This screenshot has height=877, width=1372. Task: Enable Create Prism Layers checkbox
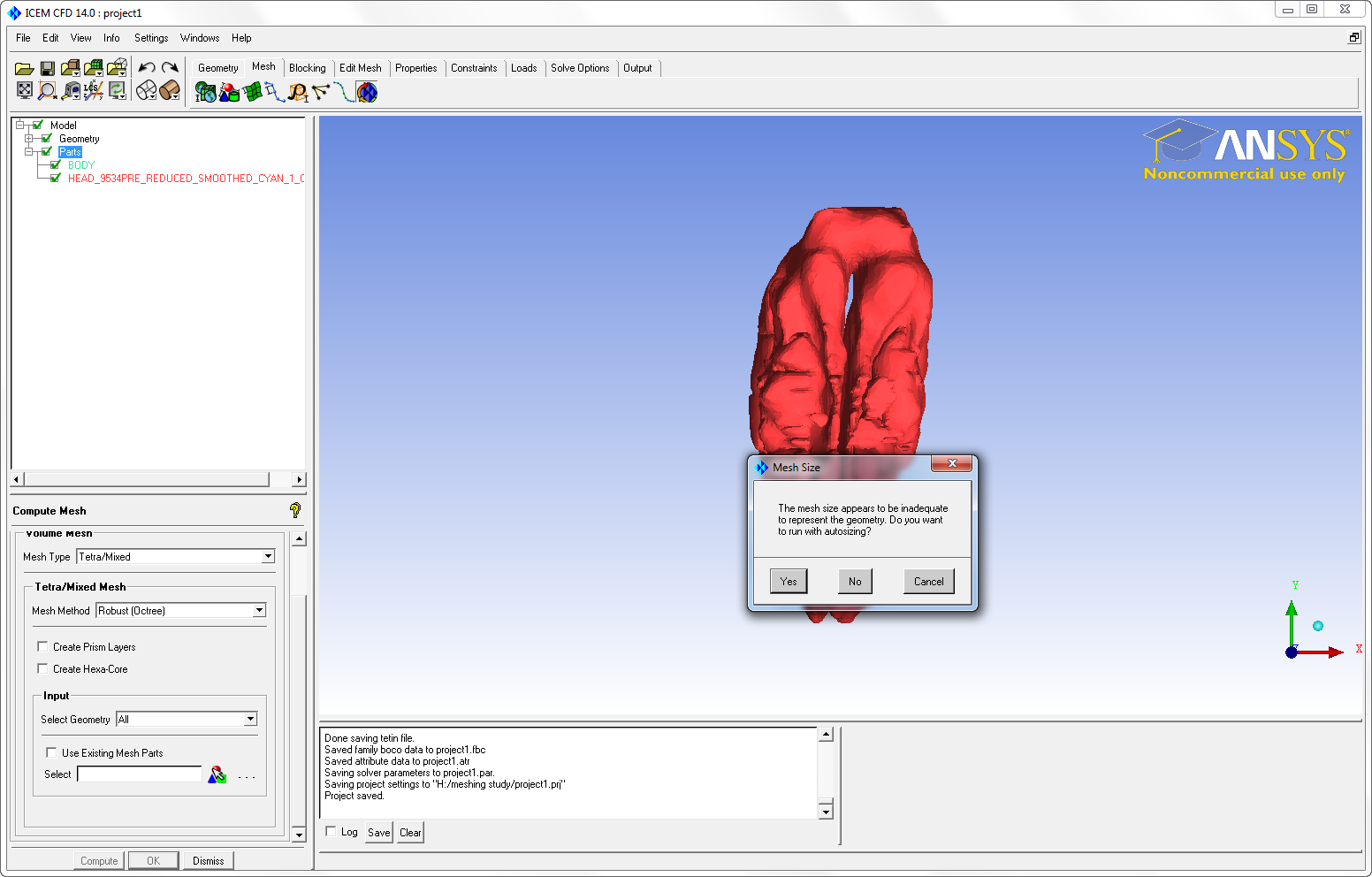(42, 646)
